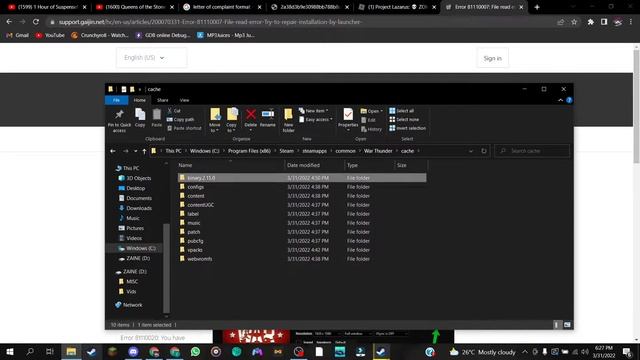The image size is (640, 360).
Task: Open Discord from the taskbar
Action: [x=133, y=352]
